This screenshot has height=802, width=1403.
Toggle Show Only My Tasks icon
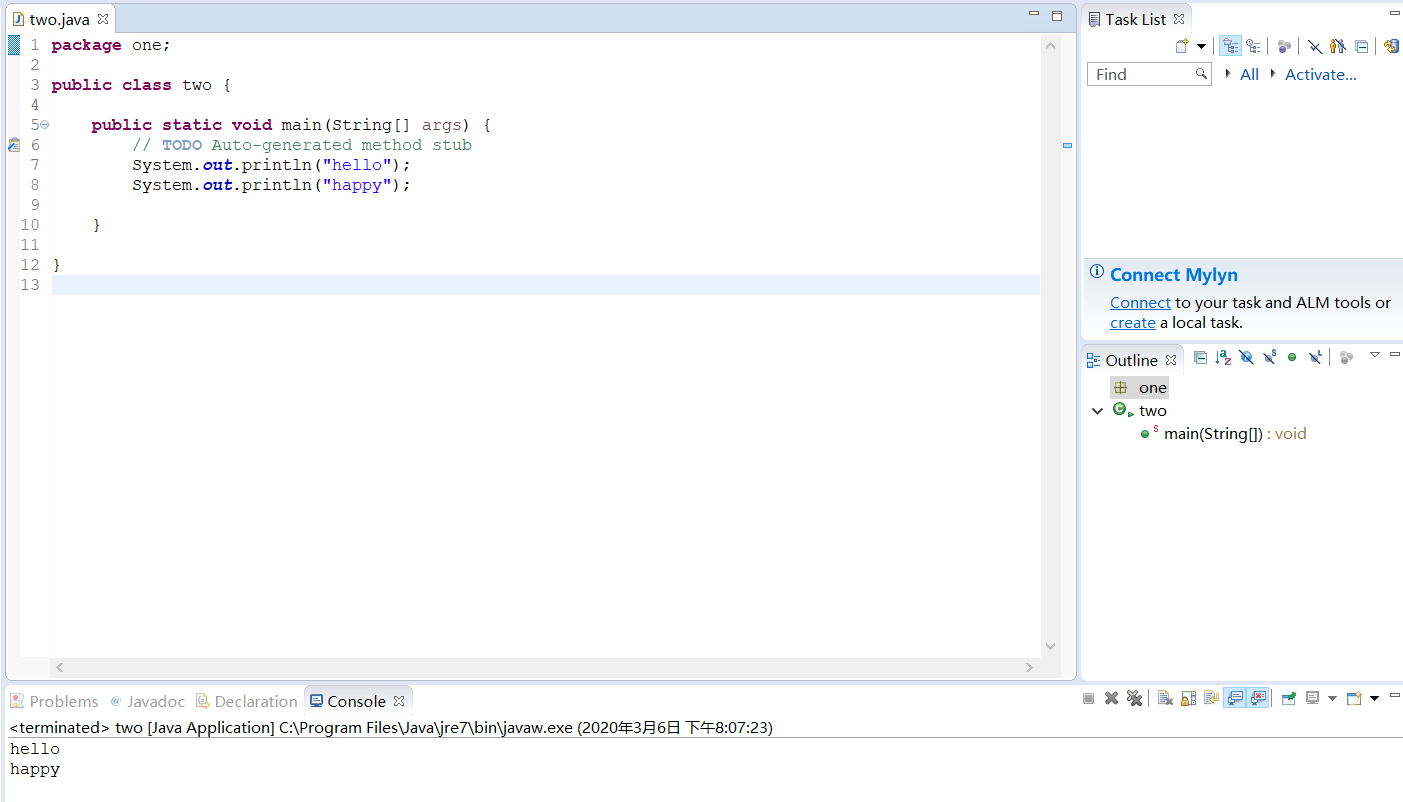pyautogui.click(x=1338, y=46)
